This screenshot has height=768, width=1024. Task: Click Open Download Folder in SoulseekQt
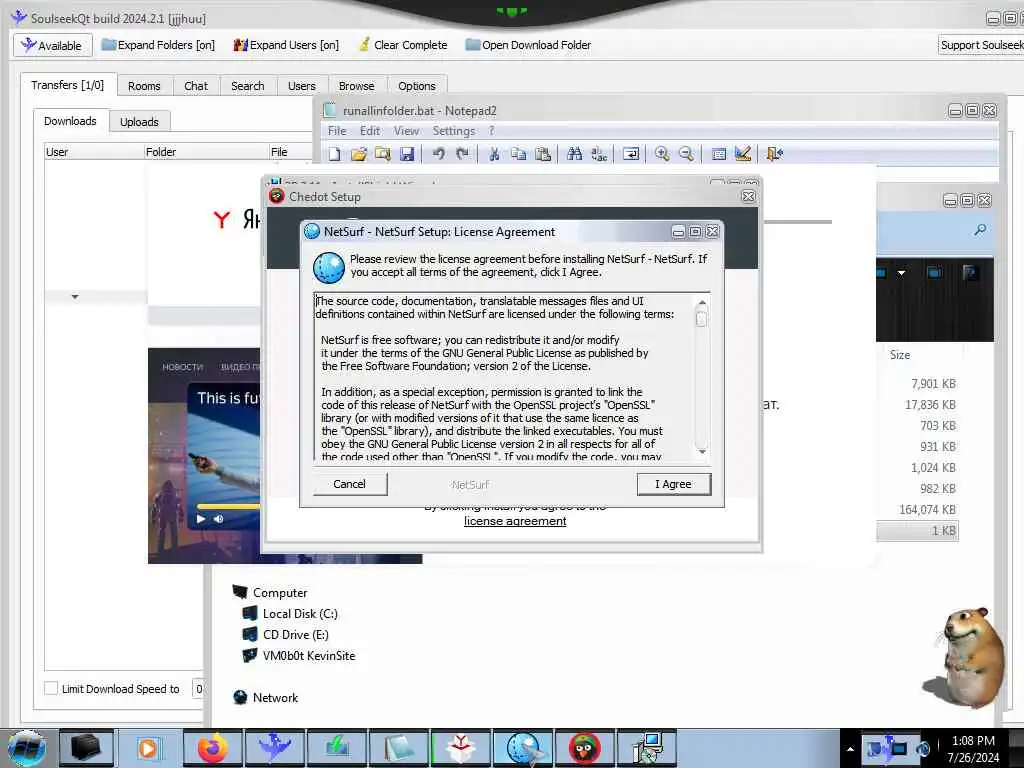coord(528,45)
